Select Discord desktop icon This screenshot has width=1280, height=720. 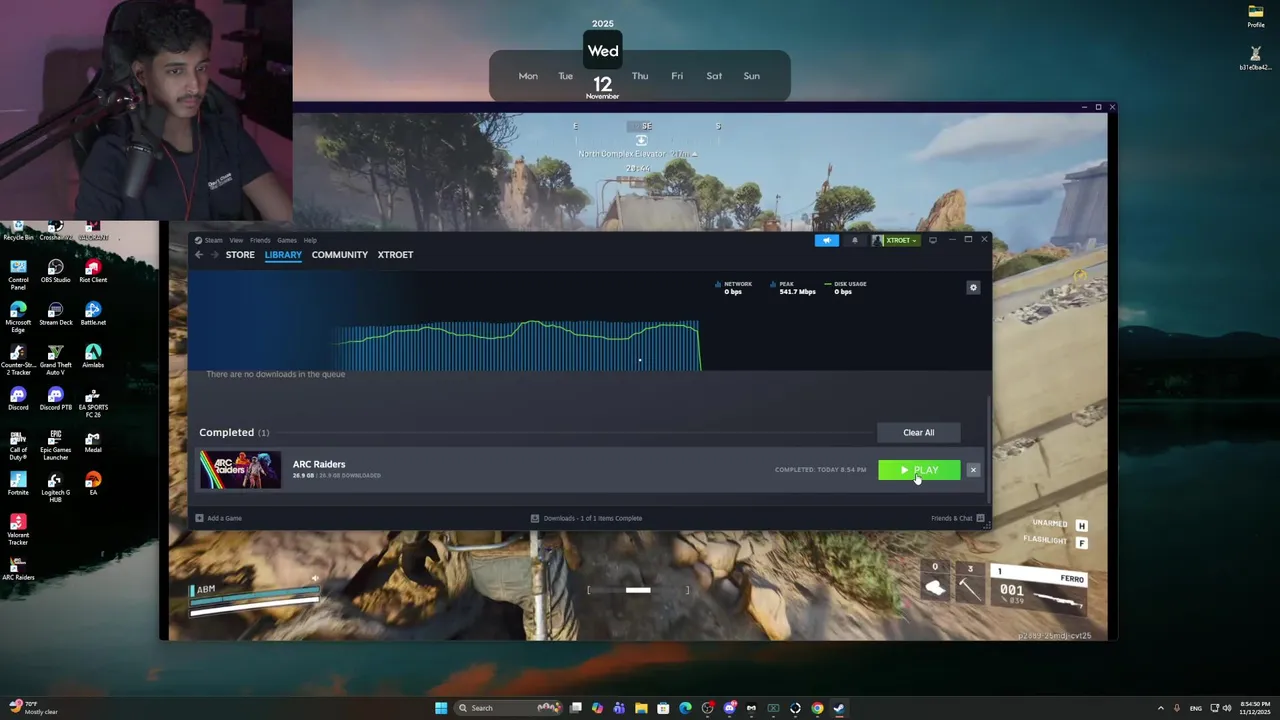point(18,399)
